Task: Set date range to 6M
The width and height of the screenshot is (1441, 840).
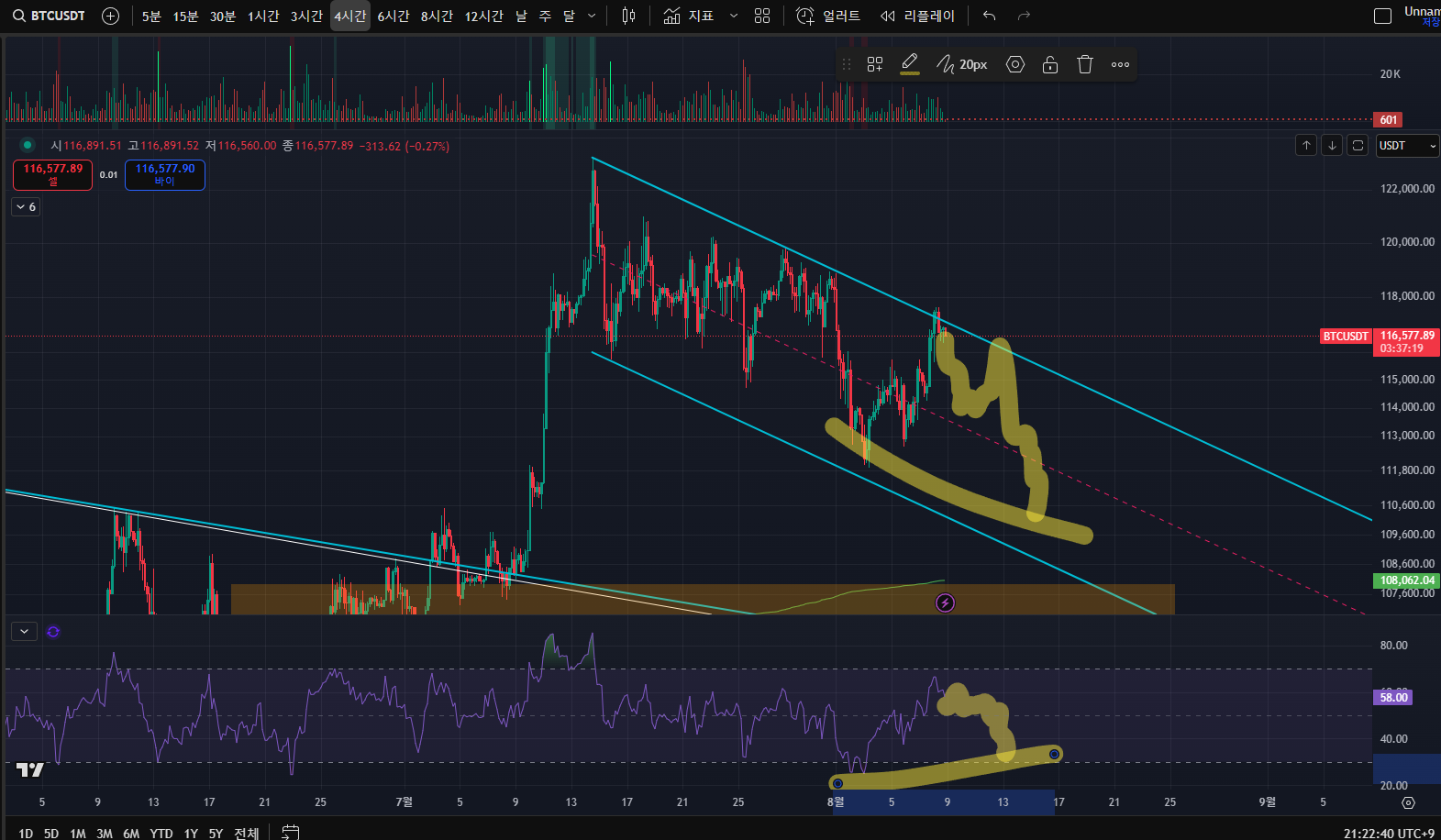Action: [131, 833]
